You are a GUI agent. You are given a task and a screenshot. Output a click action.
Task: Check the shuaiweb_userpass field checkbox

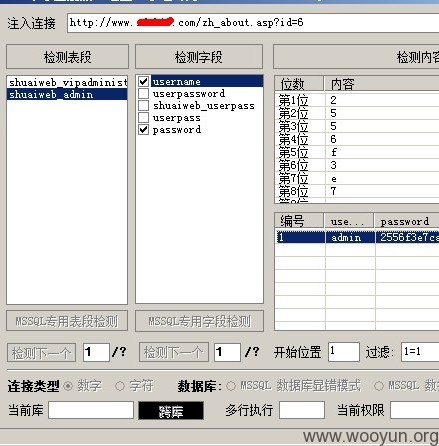coord(143,105)
